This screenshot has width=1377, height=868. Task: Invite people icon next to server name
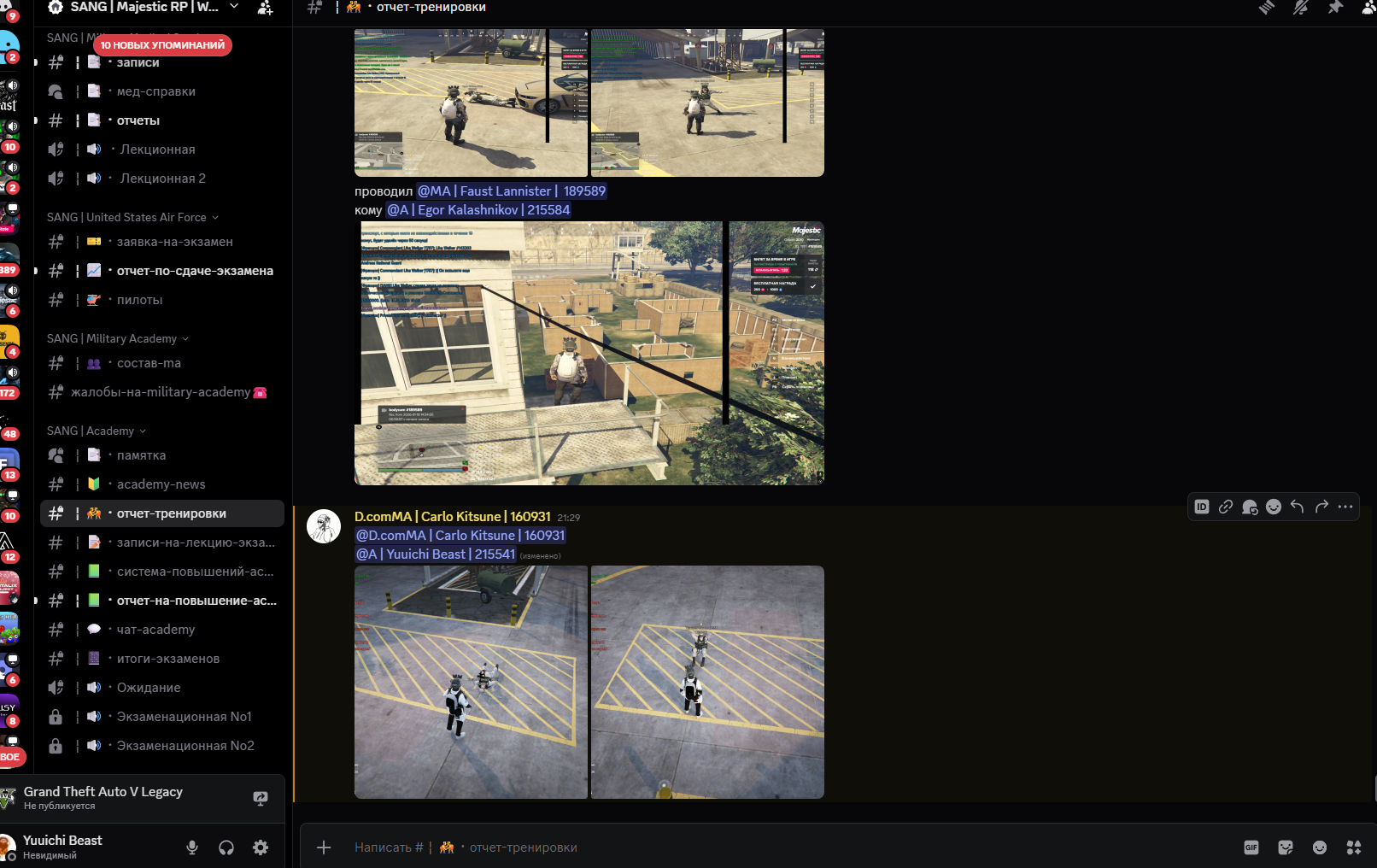(266, 8)
